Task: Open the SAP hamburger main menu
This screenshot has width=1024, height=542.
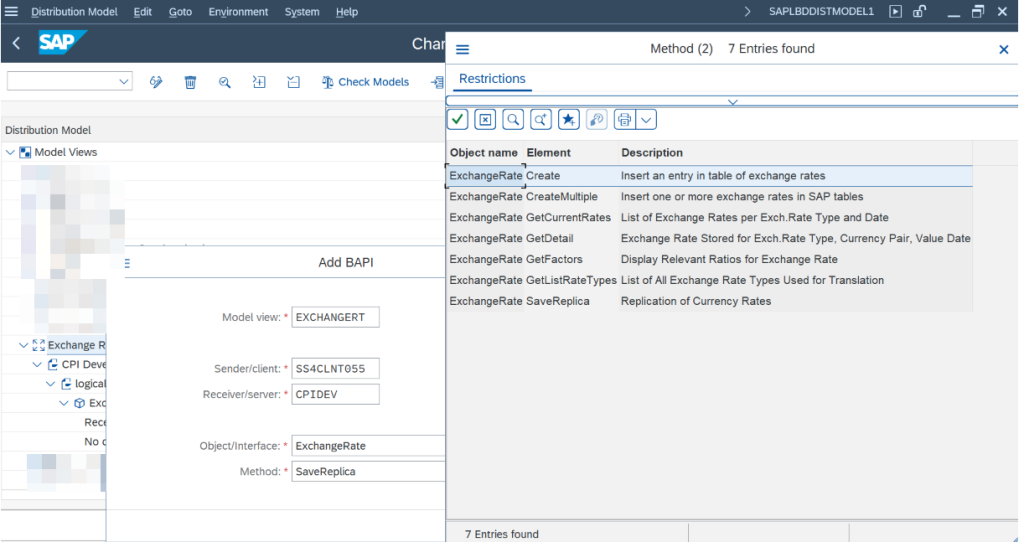Action: coord(11,12)
